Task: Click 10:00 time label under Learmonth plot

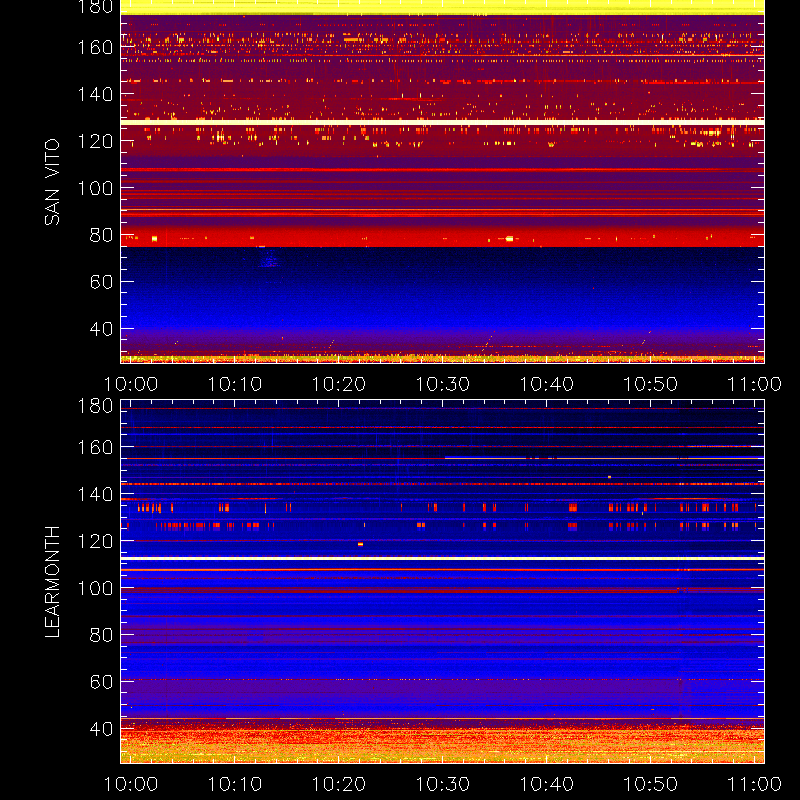Action: pyautogui.click(x=131, y=784)
